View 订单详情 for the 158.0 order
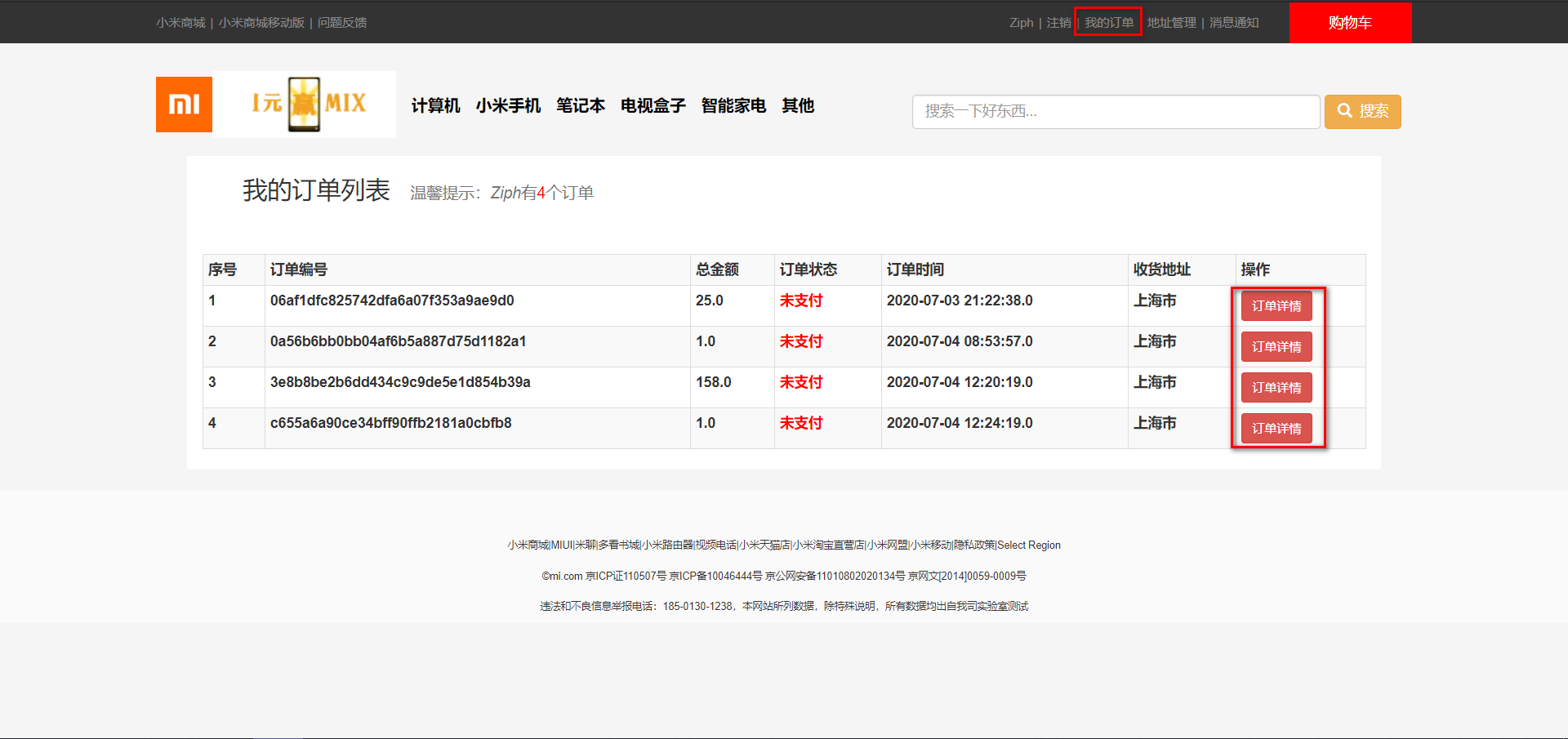 coord(1276,388)
